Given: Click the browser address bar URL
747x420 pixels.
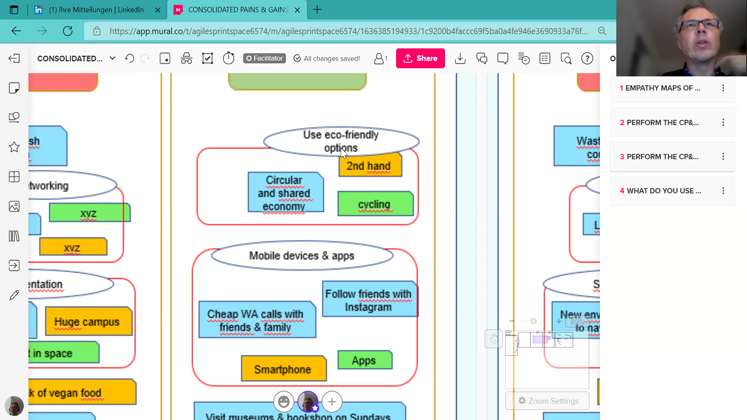Looking at the screenshot, I should [350, 31].
